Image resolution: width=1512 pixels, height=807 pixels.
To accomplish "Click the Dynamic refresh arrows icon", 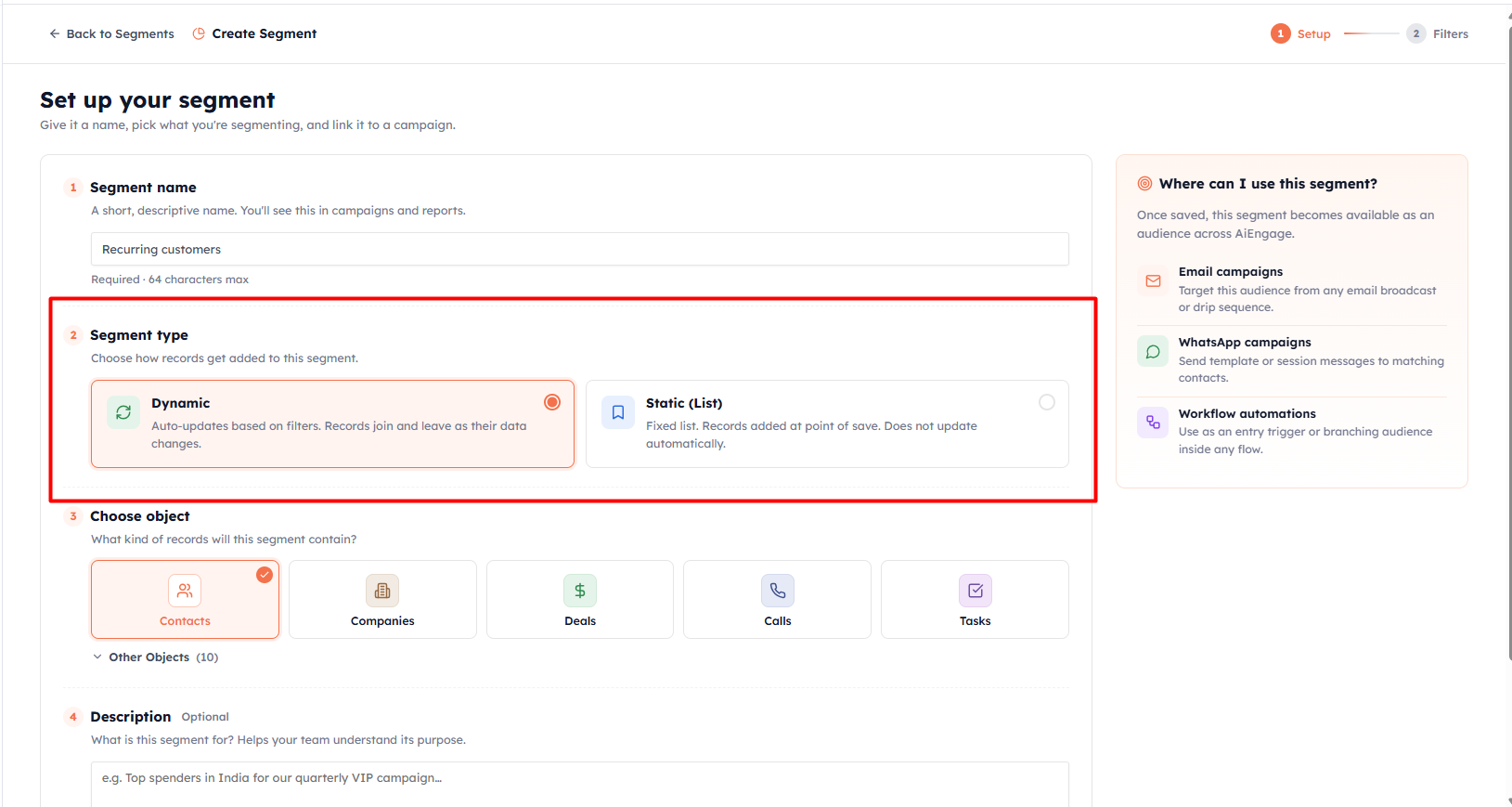I will click(123, 412).
